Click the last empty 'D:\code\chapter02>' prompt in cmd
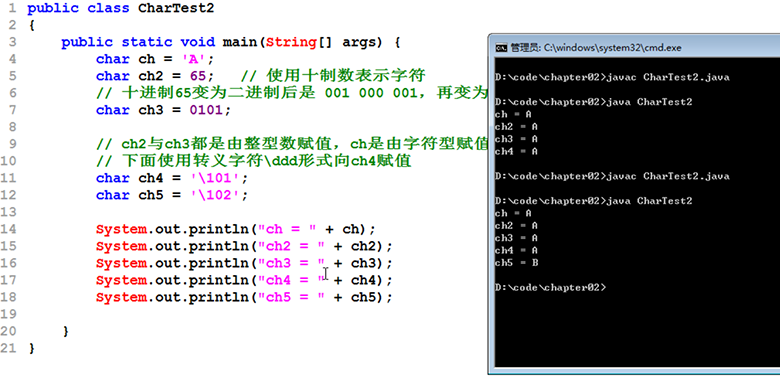 point(551,288)
